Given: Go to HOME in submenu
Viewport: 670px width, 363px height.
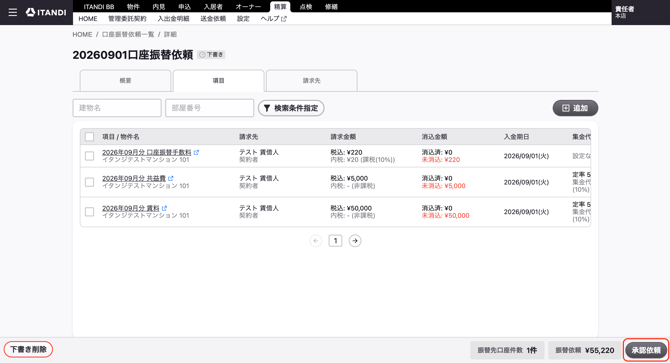Looking at the screenshot, I should click(x=88, y=19).
